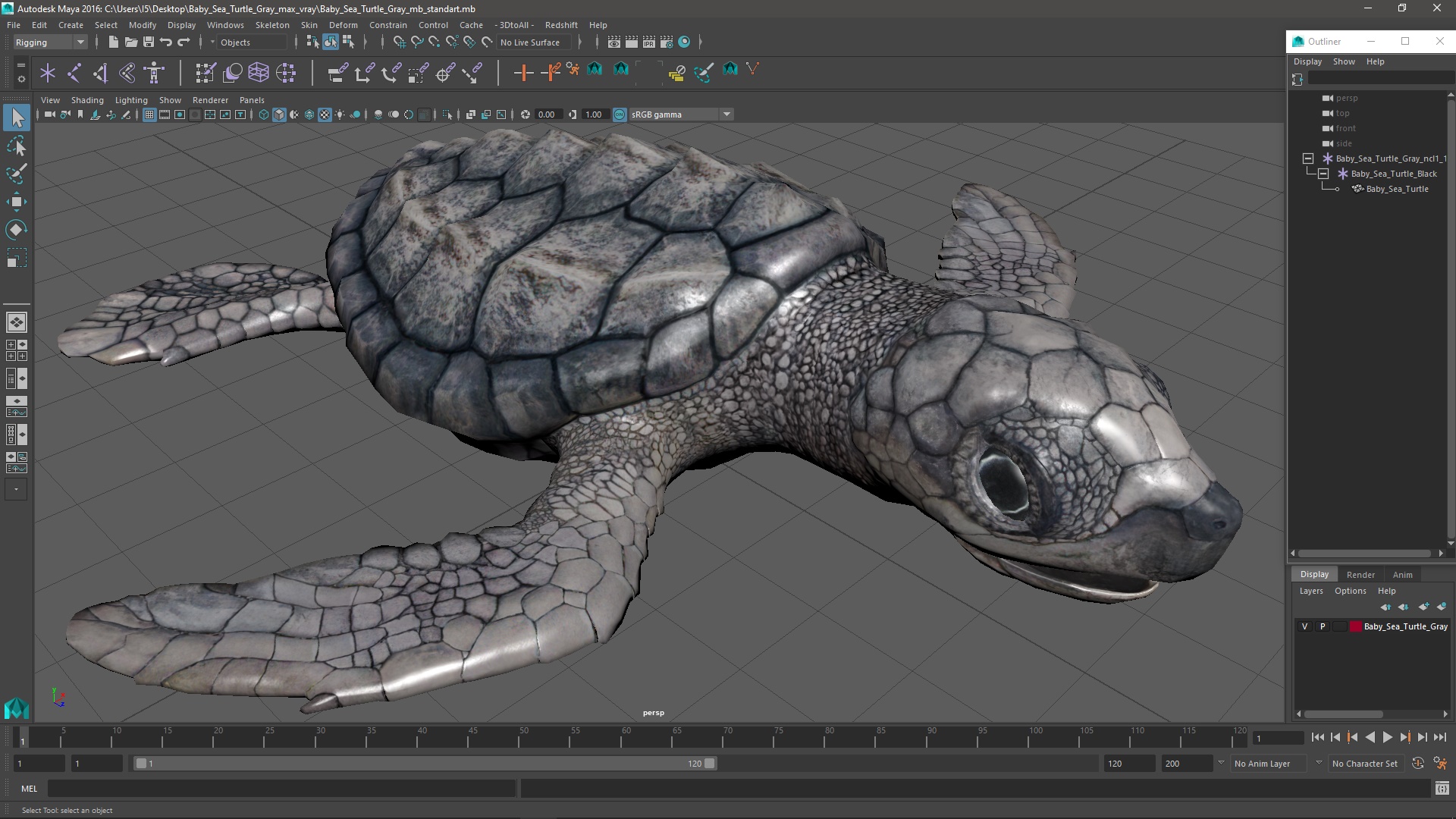Open the Script Editor icon
1456x819 pixels.
coord(1442,789)
